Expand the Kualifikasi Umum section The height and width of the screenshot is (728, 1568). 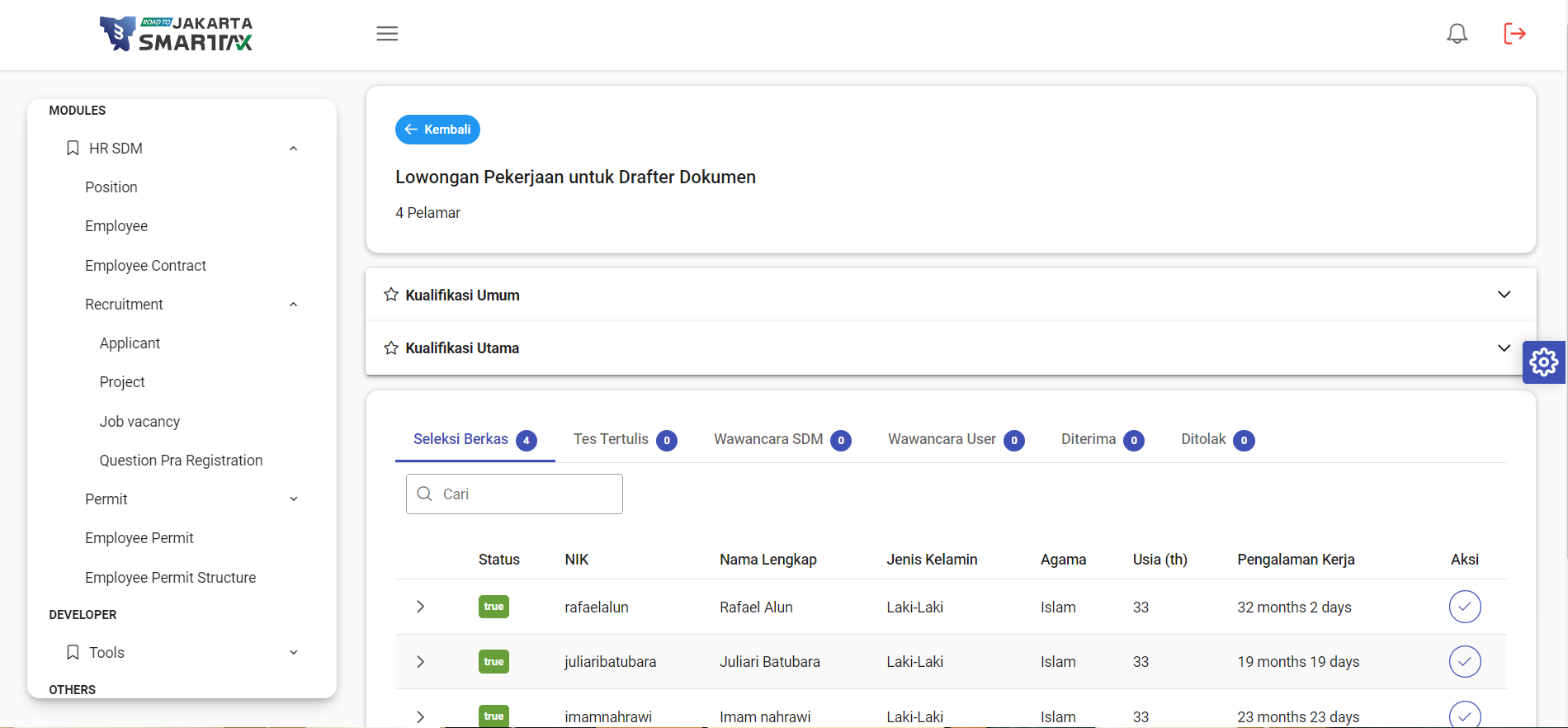1504,295
